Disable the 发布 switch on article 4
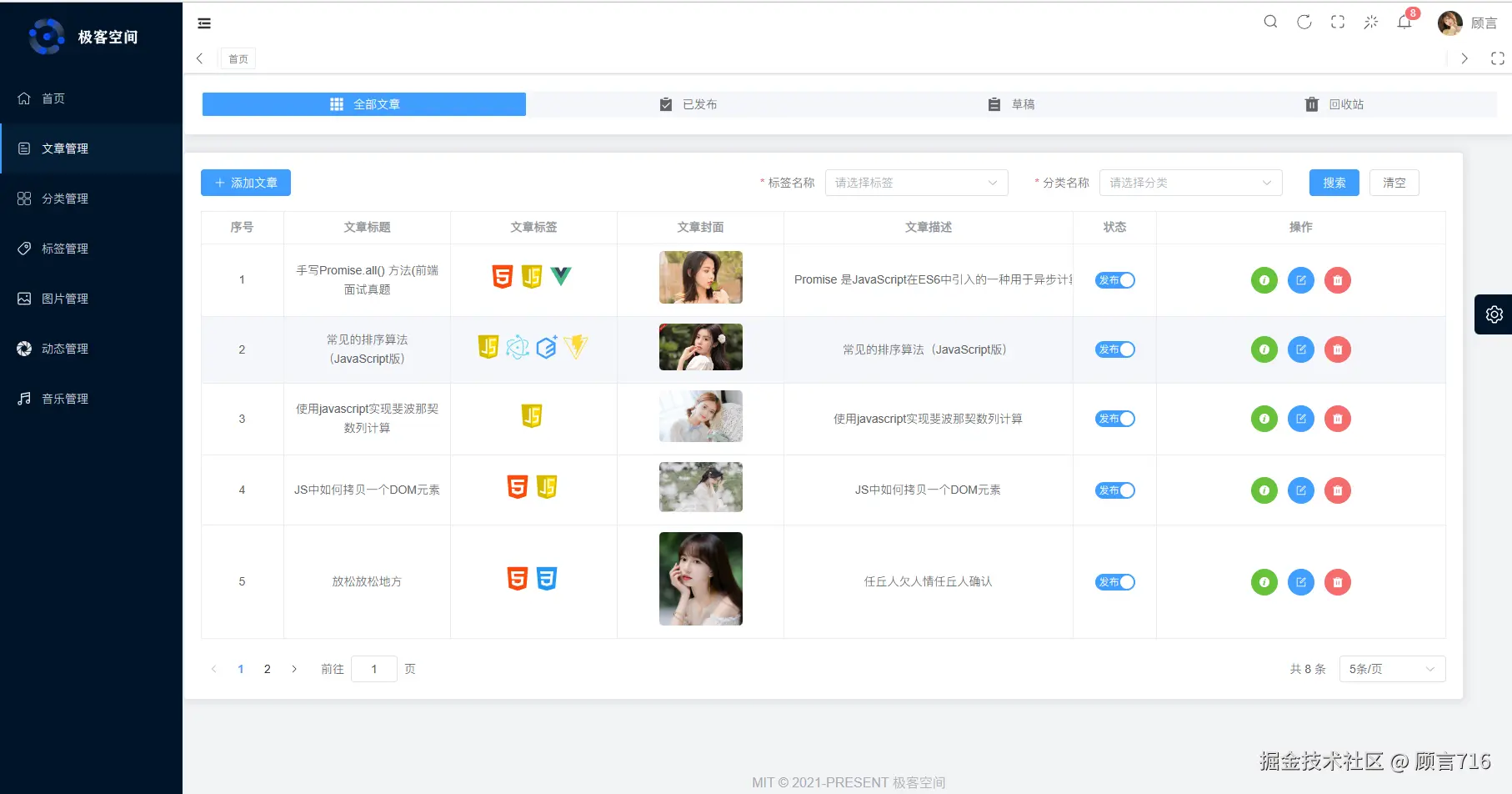The width and height of the screenshot is (1512, 794). pos(1114,490)
